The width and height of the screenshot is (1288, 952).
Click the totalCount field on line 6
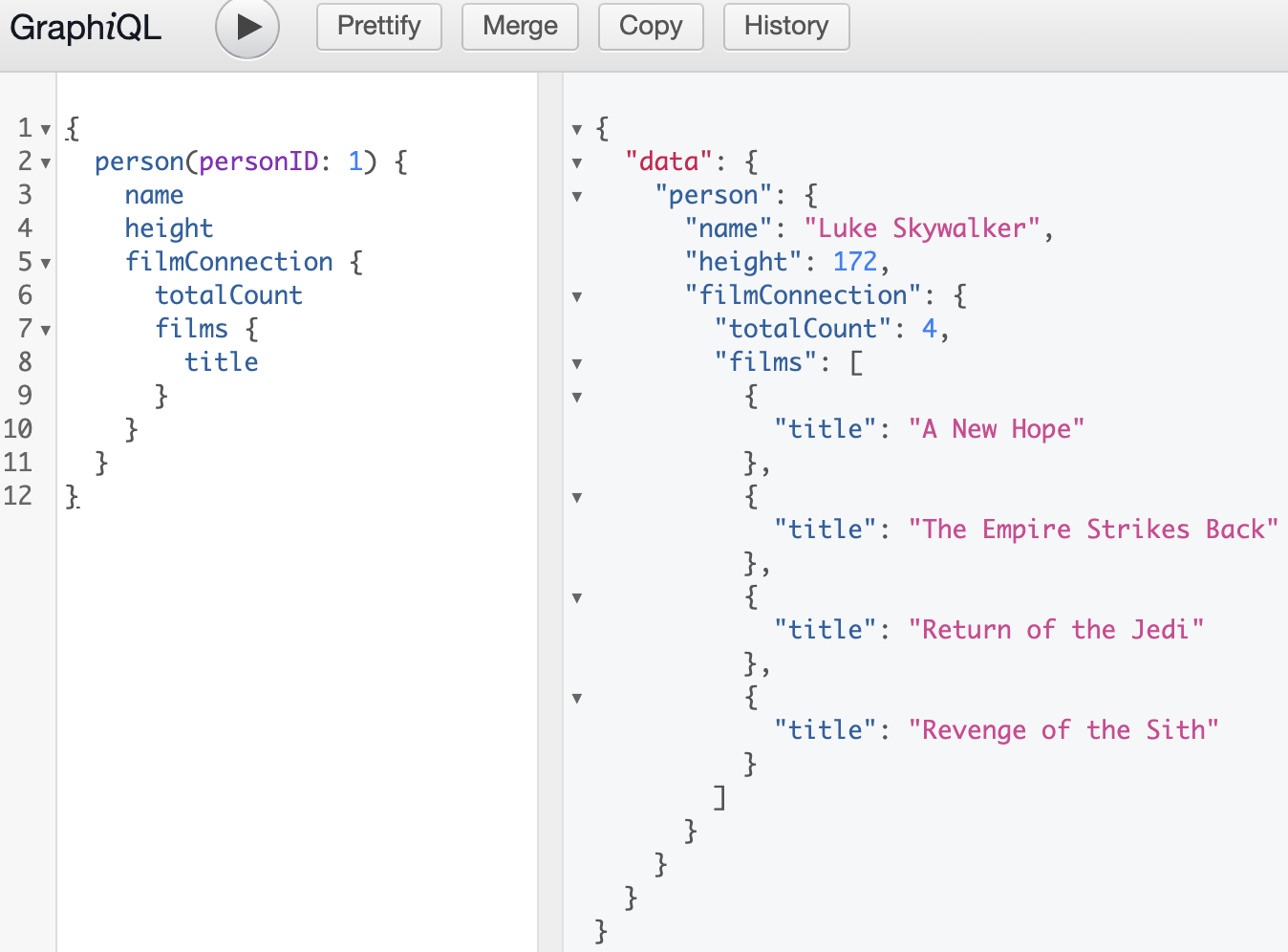point(229,295)
